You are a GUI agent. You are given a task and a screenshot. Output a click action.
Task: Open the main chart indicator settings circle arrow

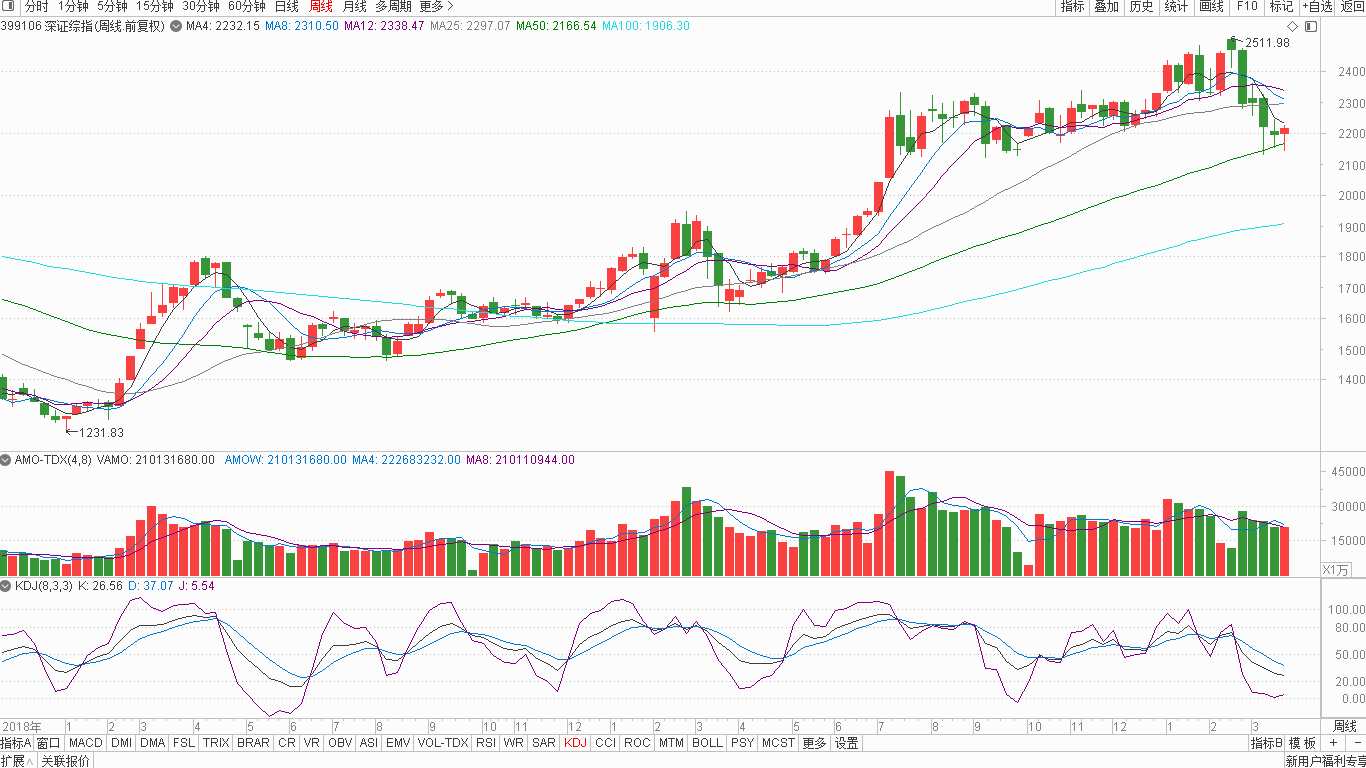[176, 26]
